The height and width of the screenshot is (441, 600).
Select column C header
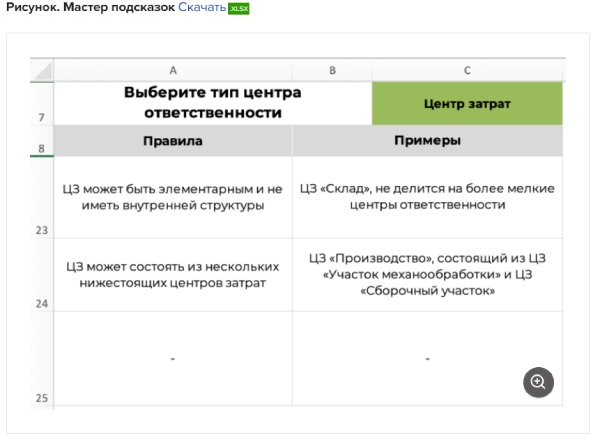(467, 70)
